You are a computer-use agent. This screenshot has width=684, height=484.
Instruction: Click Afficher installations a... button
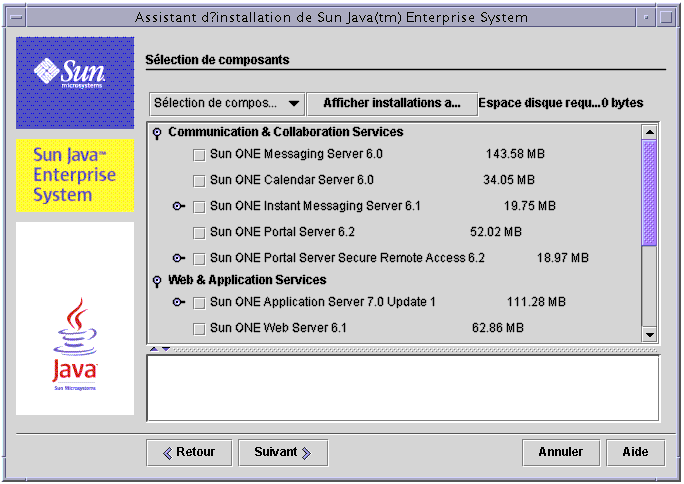click(392, 103)
